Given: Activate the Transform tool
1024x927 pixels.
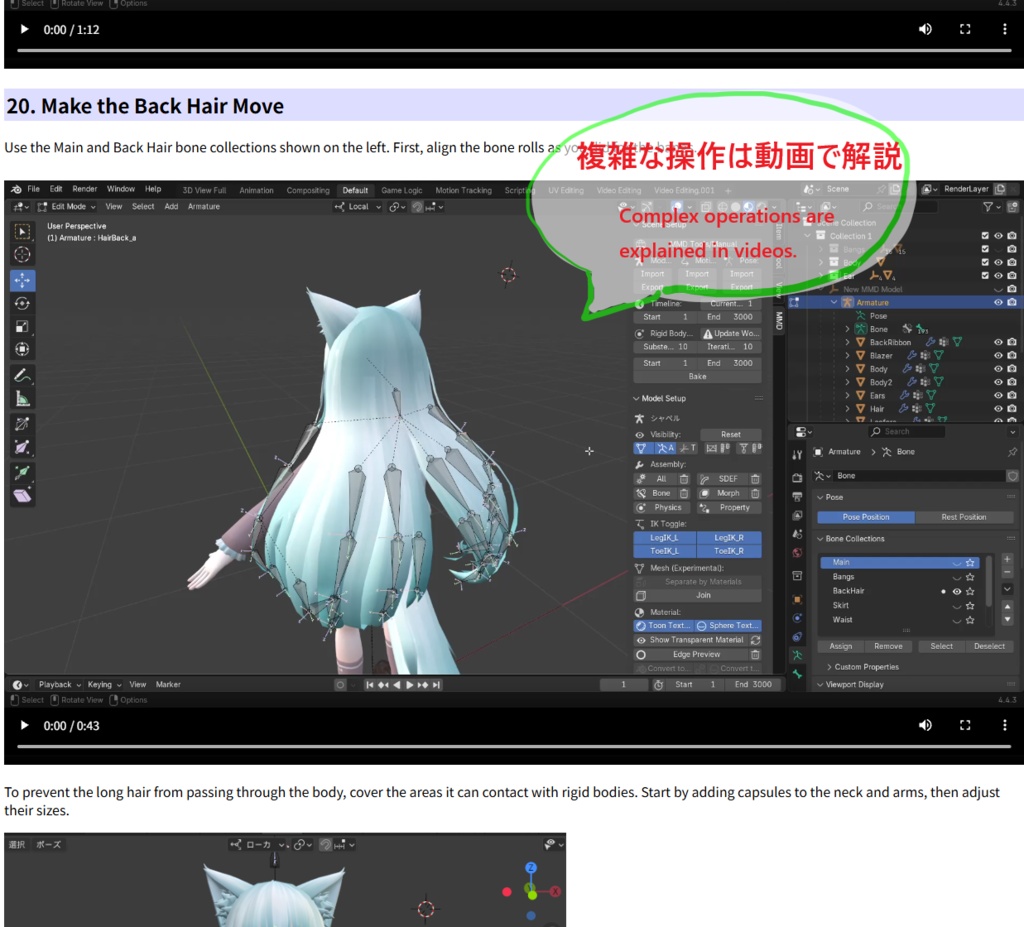Looking at the screenshot, I should [22, 349].
